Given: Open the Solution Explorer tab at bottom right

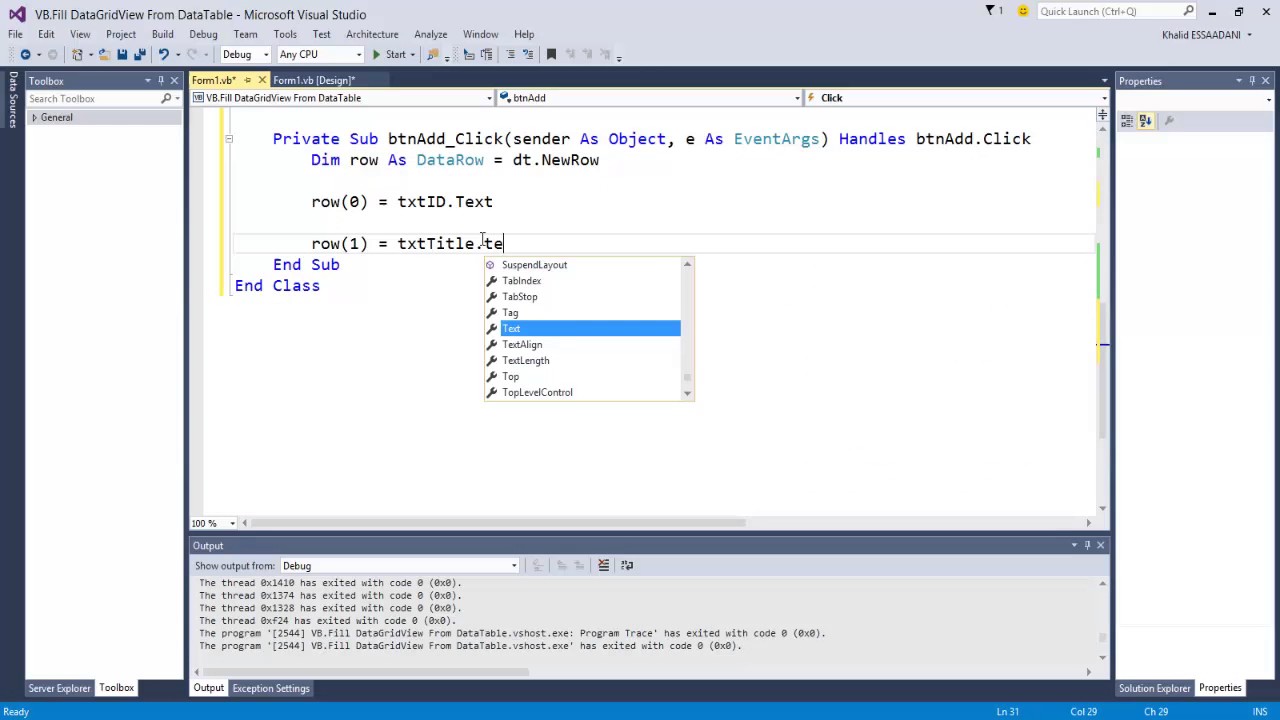Looking at the screenshot, I should pos(1154,688).
